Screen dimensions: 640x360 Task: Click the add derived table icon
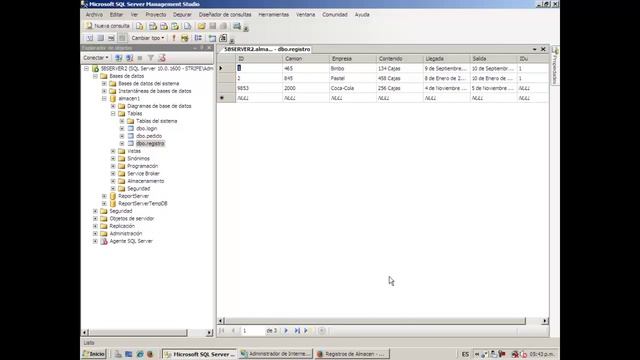[x=223, y=38]
